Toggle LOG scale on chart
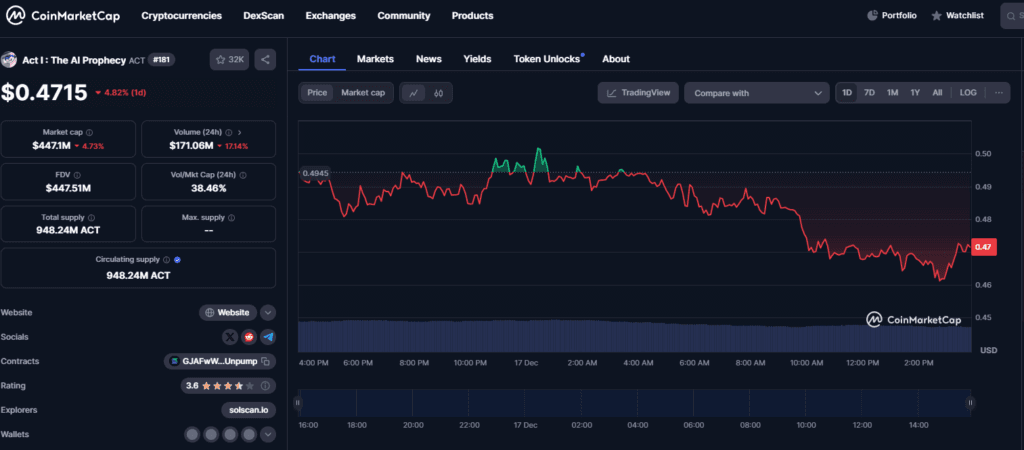The height and width of the screenshot is (450, 1024). coord(968,93)
